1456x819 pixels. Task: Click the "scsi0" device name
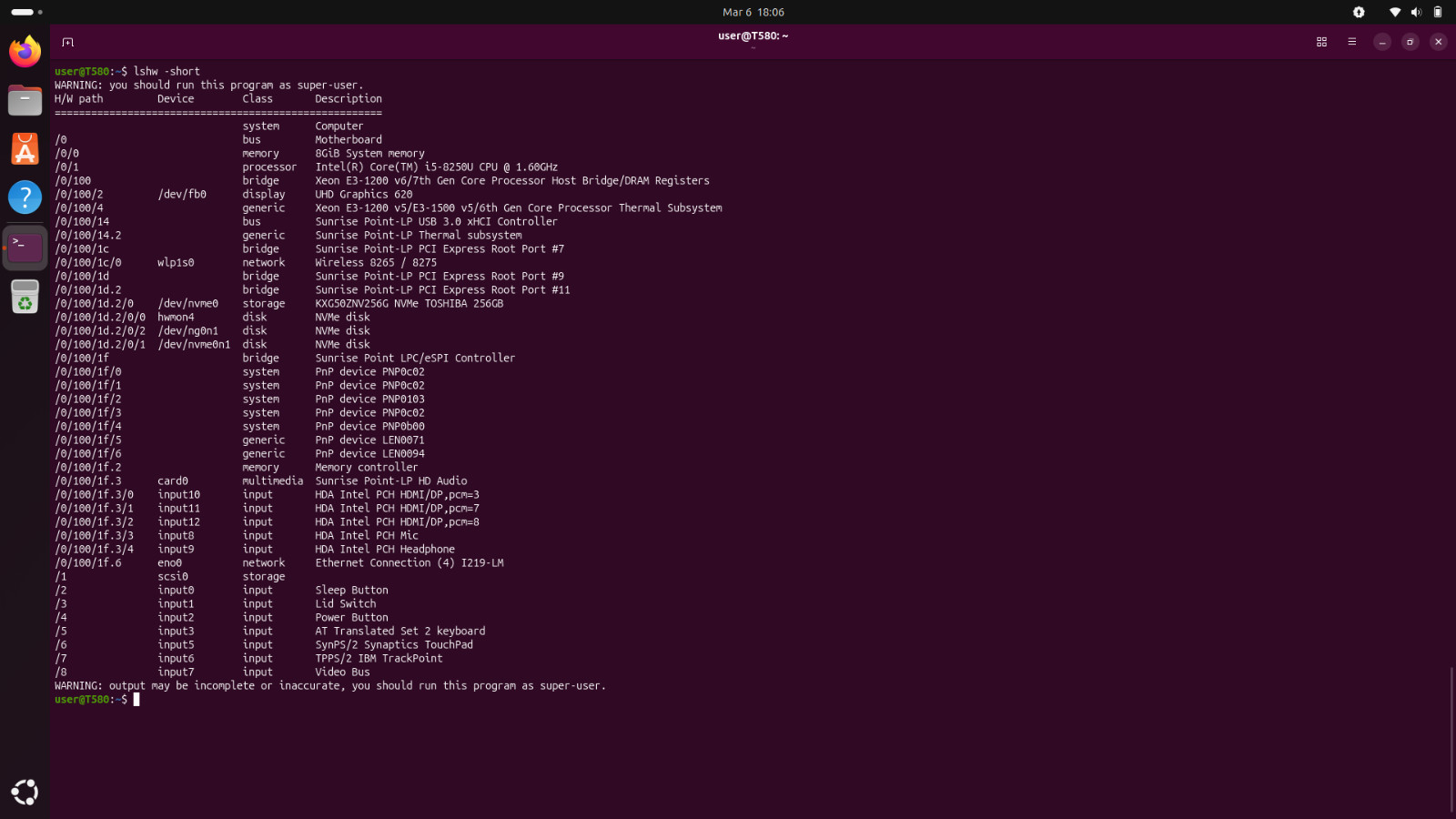[173, 576]
